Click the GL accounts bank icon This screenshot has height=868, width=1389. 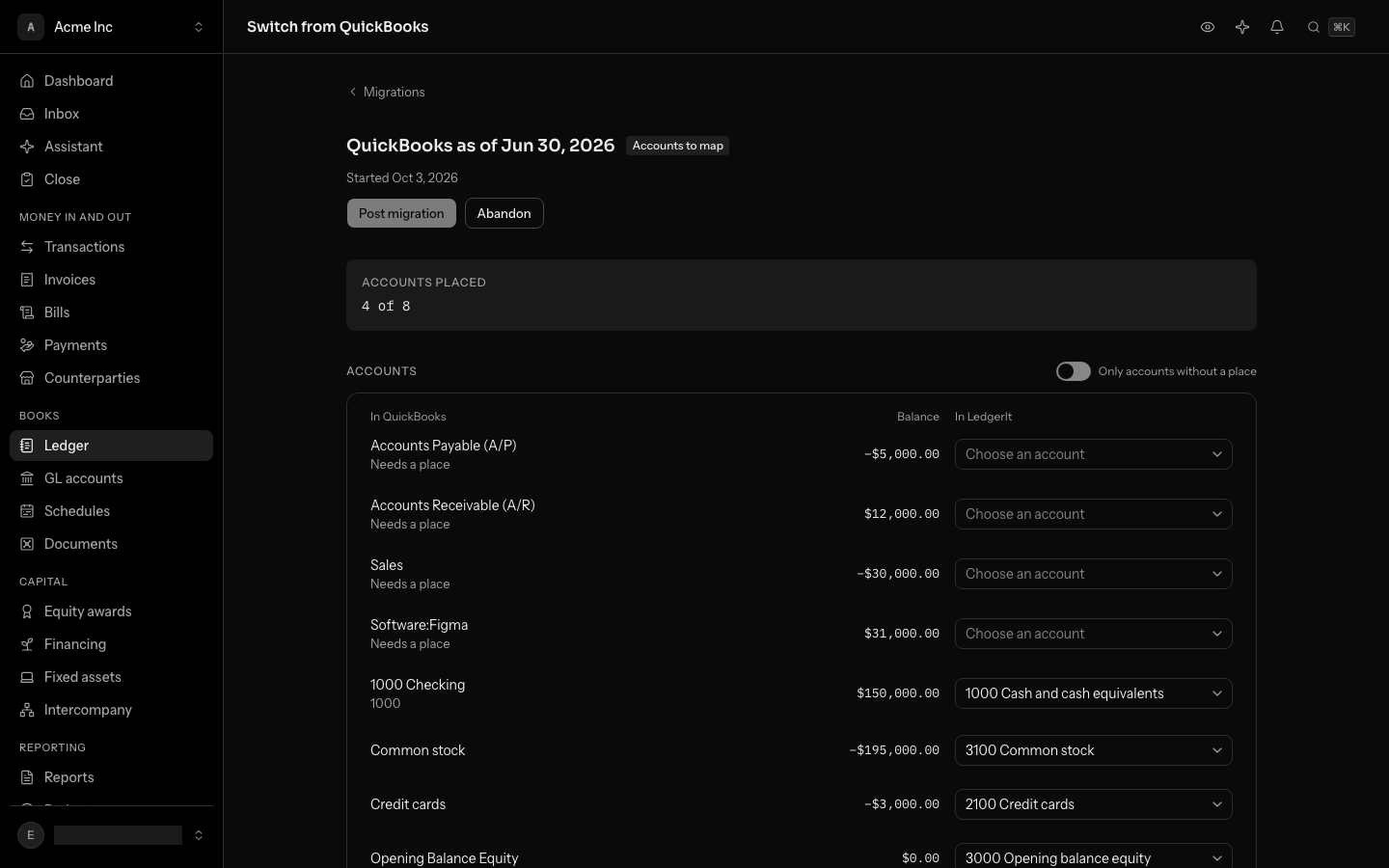[27, 478]
